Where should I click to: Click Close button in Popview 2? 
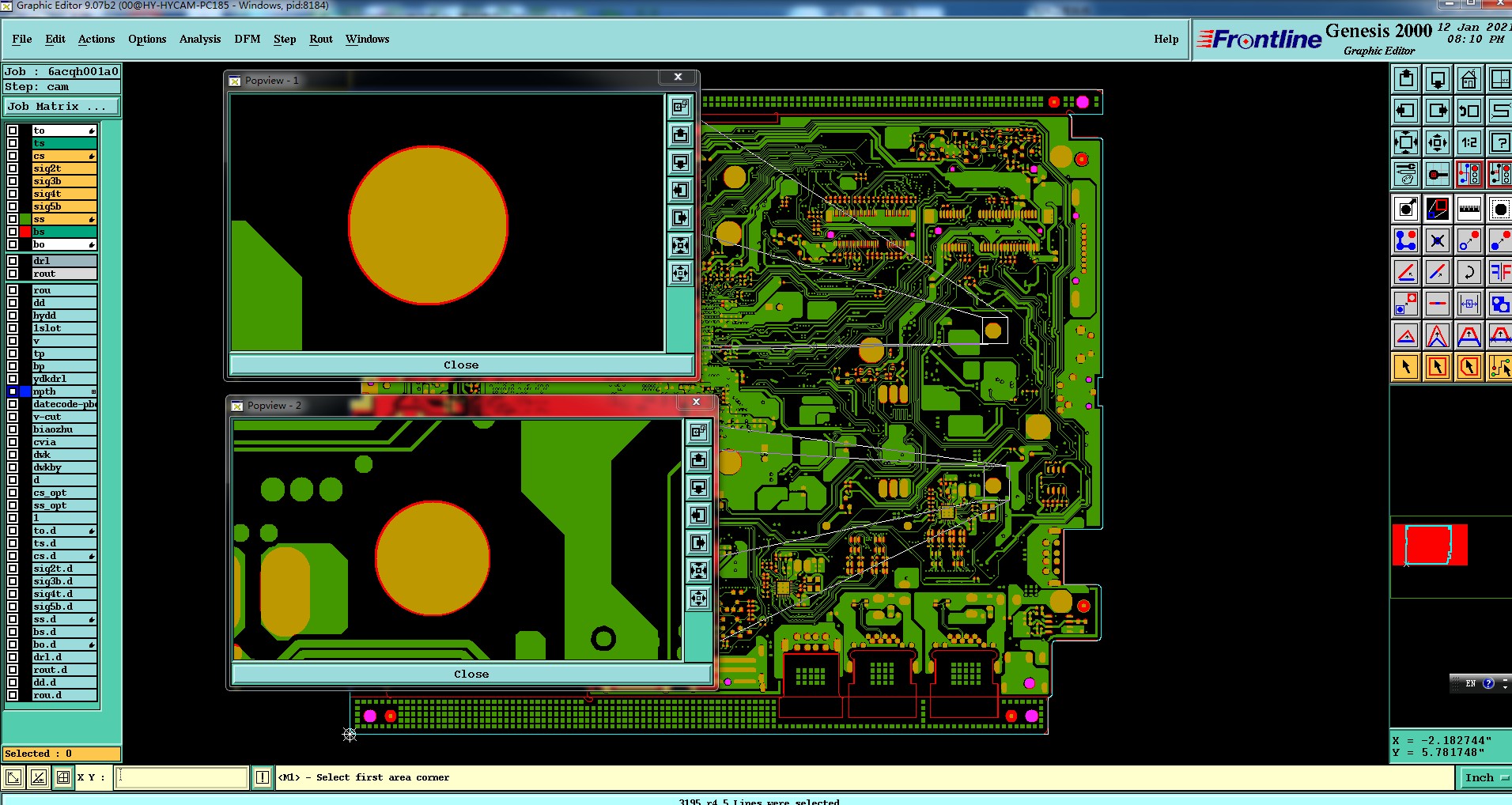(471, 674)
